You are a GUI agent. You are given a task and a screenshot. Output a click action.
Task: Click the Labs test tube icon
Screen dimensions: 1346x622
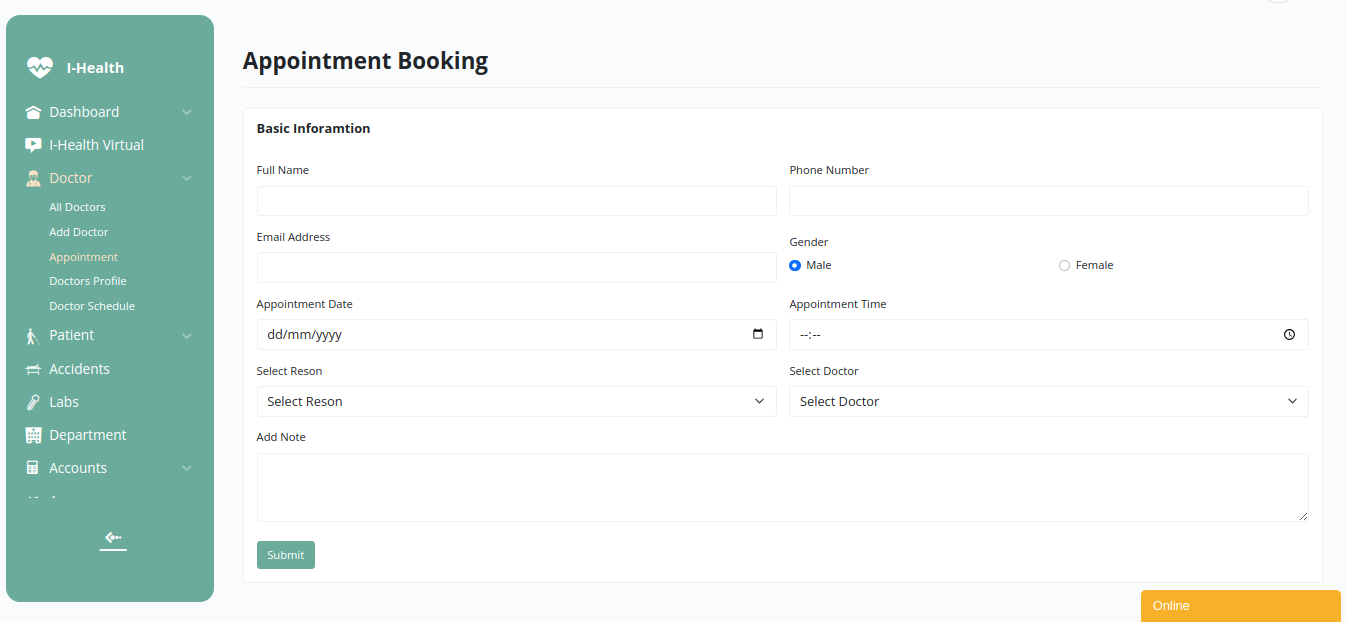[x=33, y=403]
